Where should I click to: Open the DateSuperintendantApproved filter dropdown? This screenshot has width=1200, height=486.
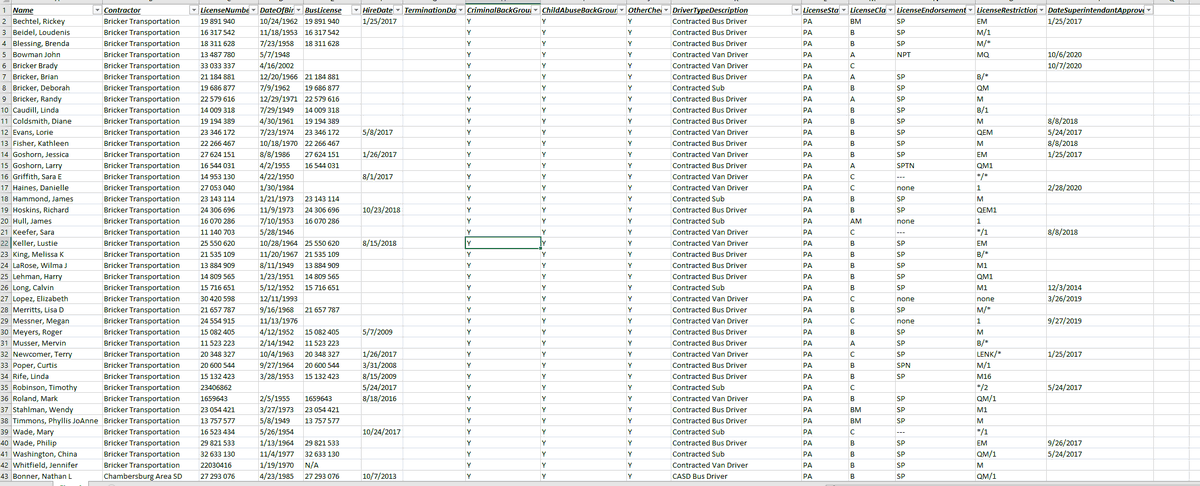tap(1147, 9)
